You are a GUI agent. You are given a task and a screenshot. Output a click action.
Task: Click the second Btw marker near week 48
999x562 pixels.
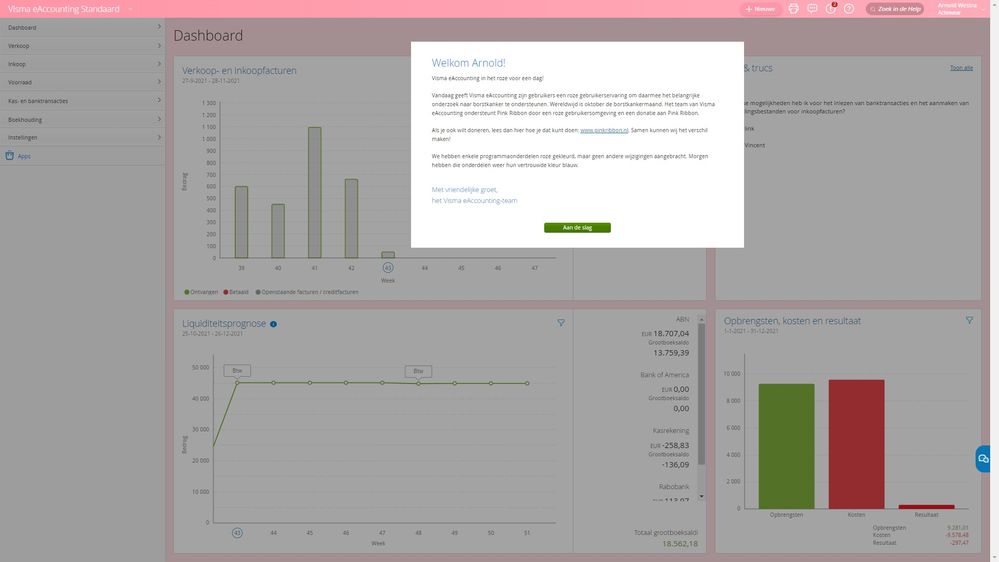tap(418, 371)
